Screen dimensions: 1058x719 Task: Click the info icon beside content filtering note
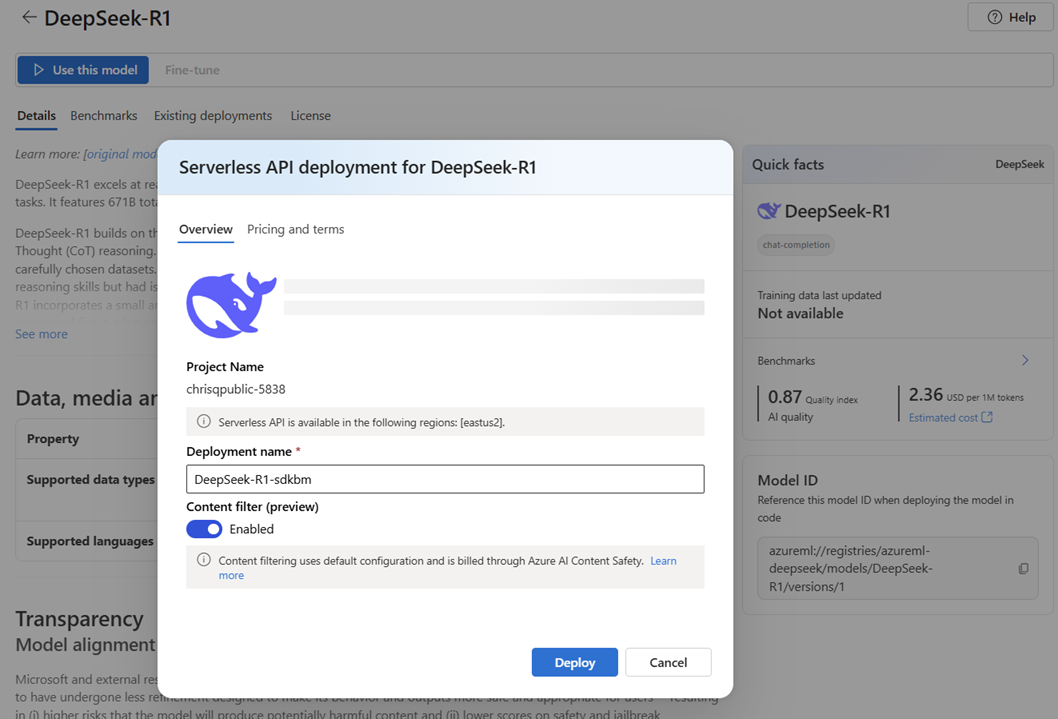point(203,560)
